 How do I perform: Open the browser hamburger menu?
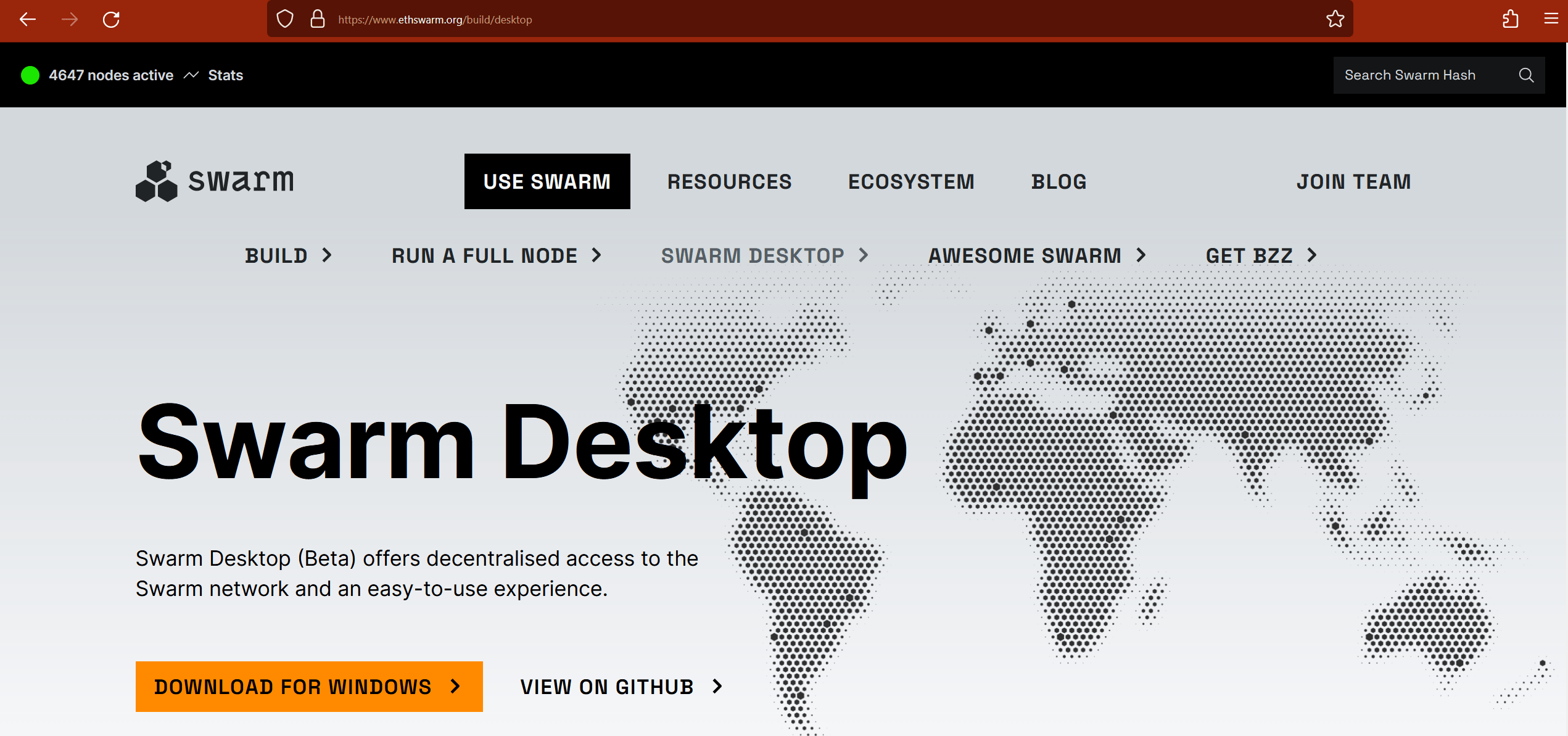1551,19
